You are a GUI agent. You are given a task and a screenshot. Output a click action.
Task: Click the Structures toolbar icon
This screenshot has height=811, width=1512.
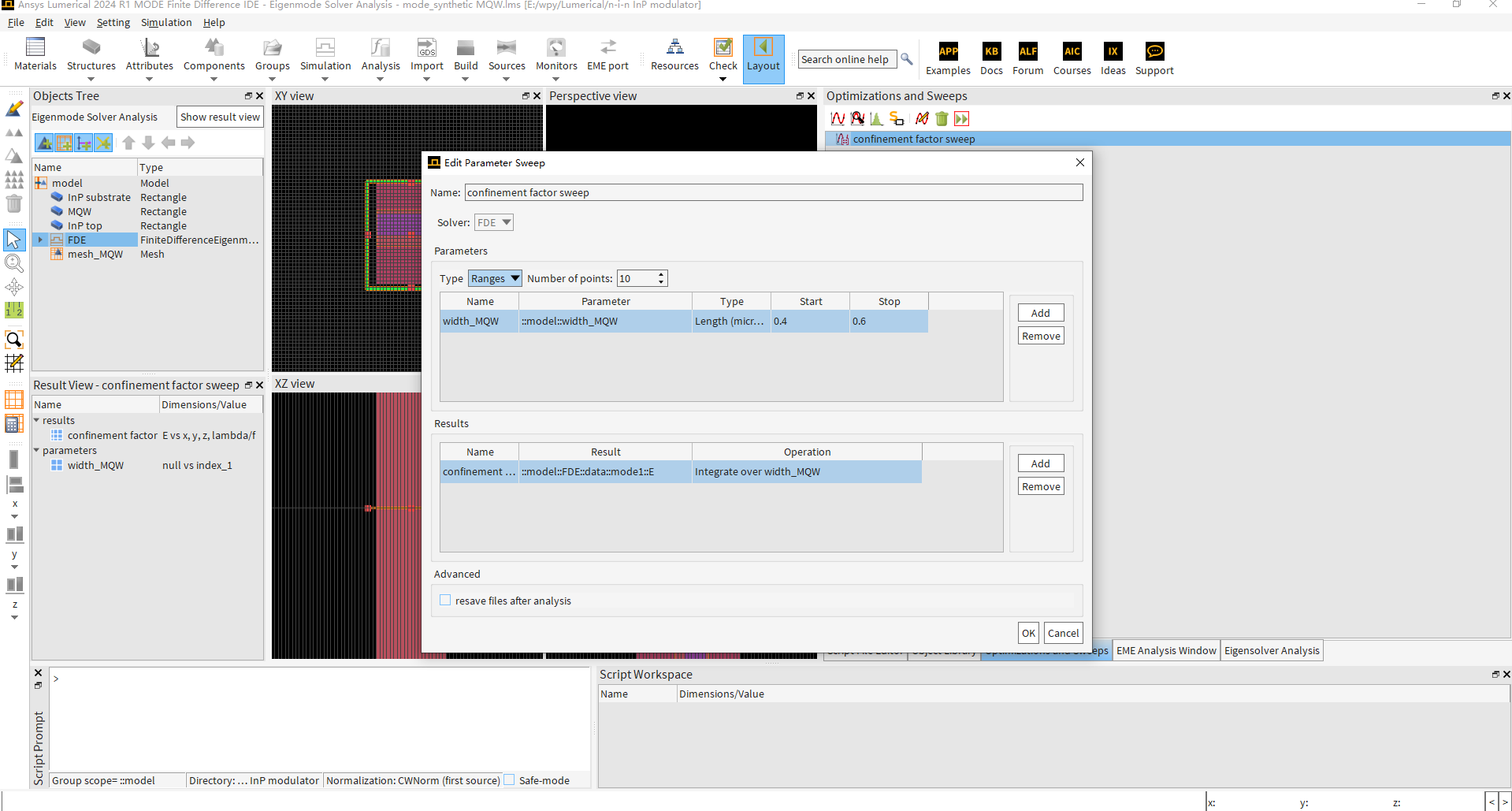pos(91,47)
